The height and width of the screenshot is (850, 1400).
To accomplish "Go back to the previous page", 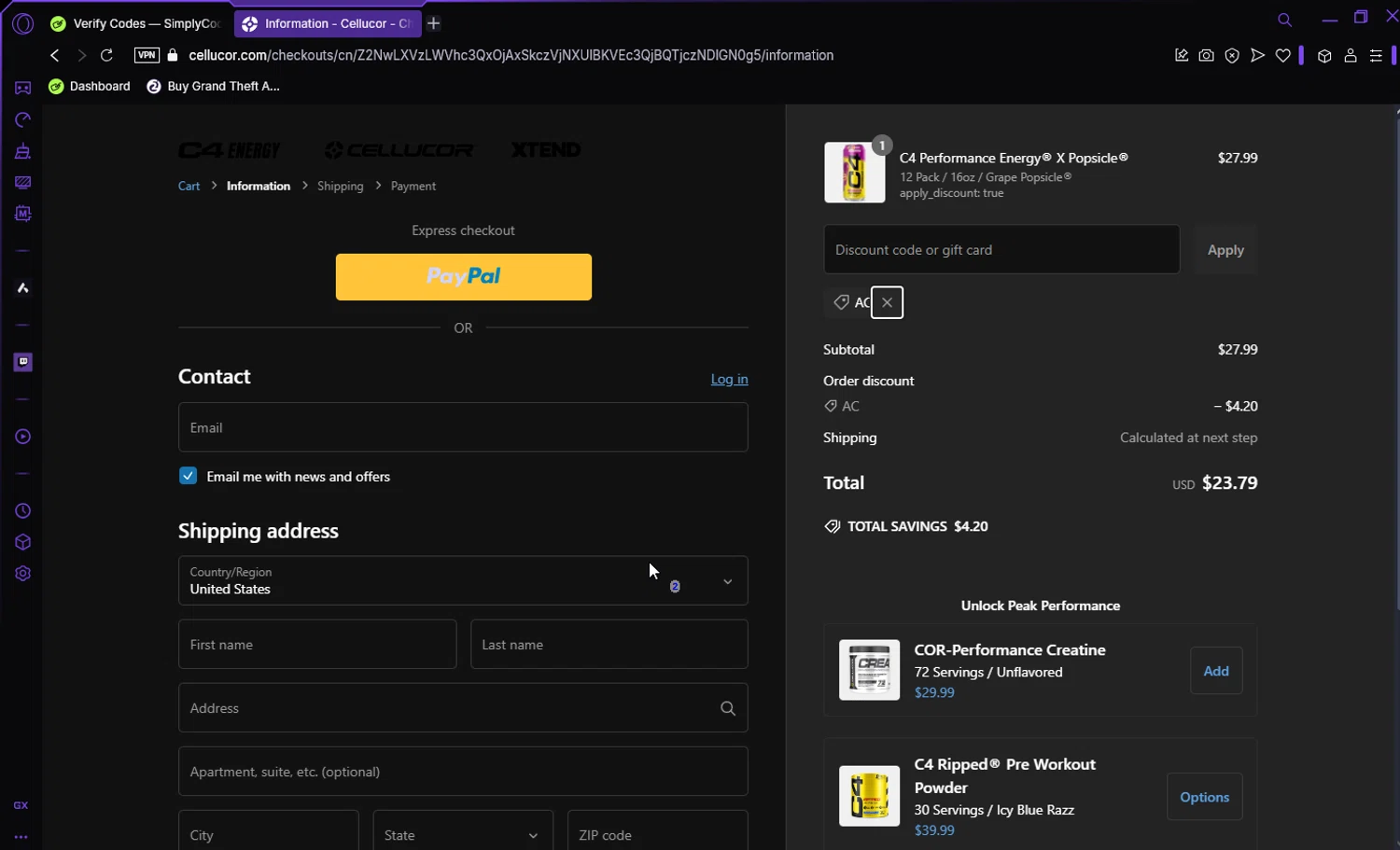I will coord(54,55).
